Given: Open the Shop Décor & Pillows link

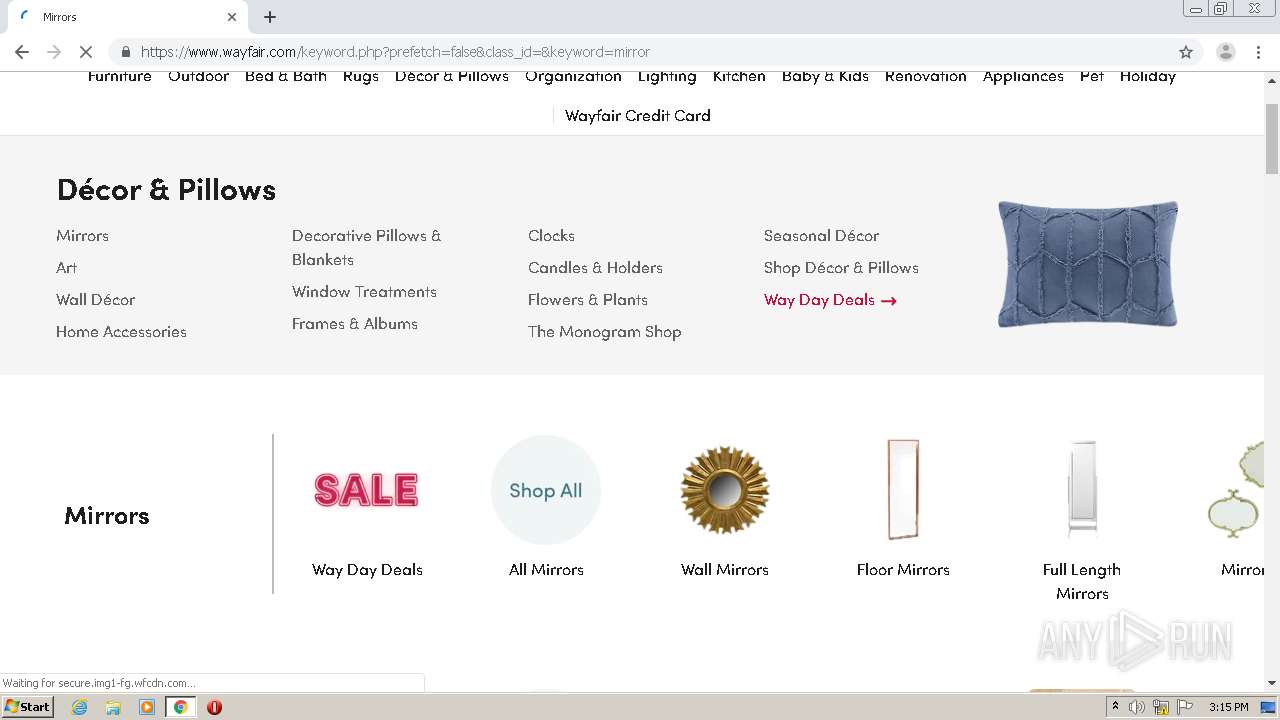Looking at the screenshot, I should tap(841, 268).
